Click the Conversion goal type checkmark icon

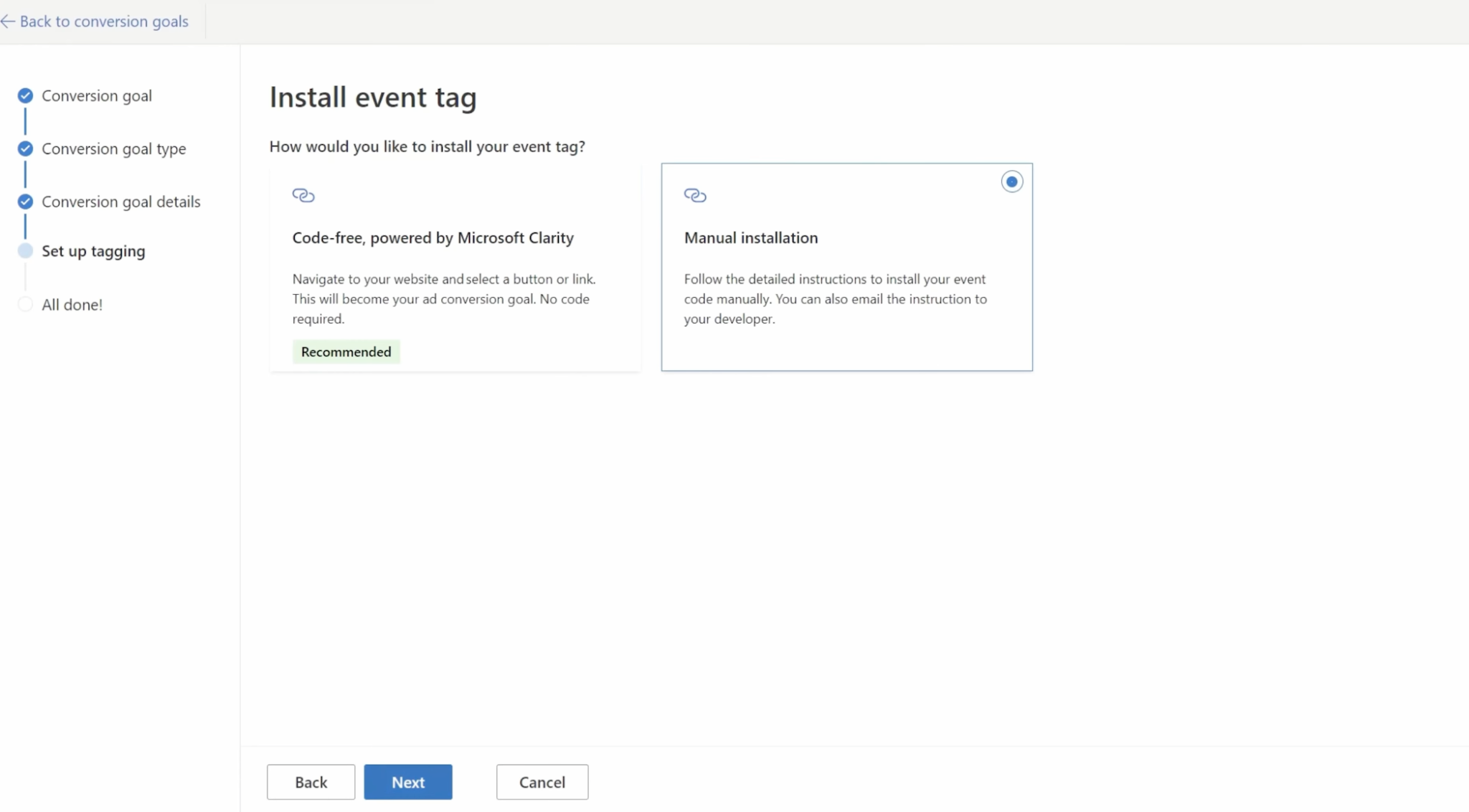[25, 148]
